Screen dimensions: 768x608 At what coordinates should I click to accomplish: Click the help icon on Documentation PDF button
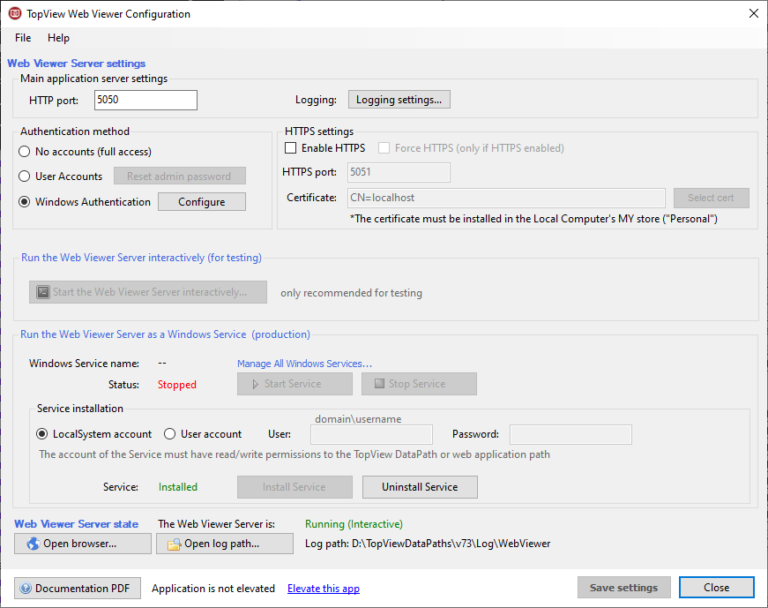(26, 588)
